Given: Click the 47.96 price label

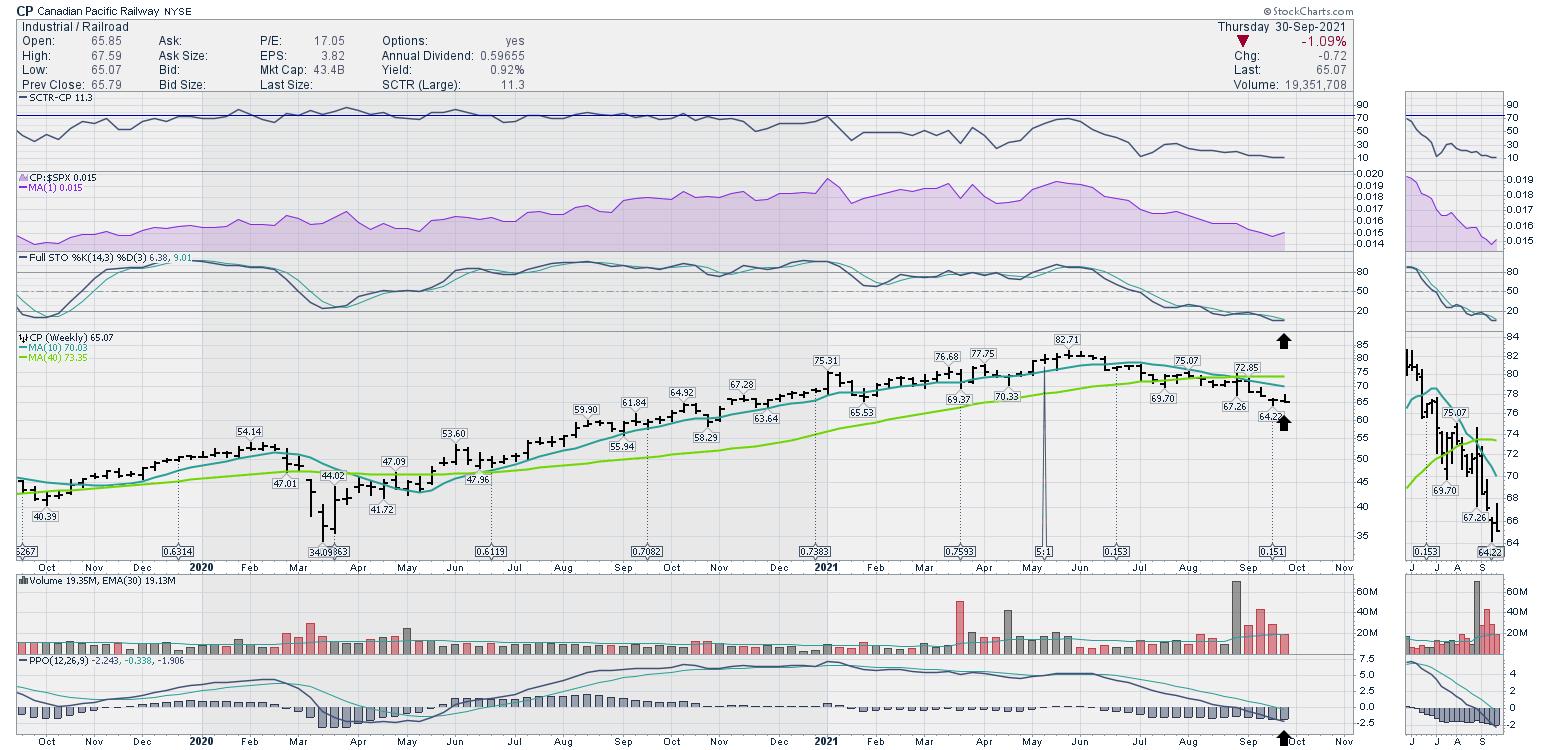Looking at the screenshot, I should click(477, 480).
